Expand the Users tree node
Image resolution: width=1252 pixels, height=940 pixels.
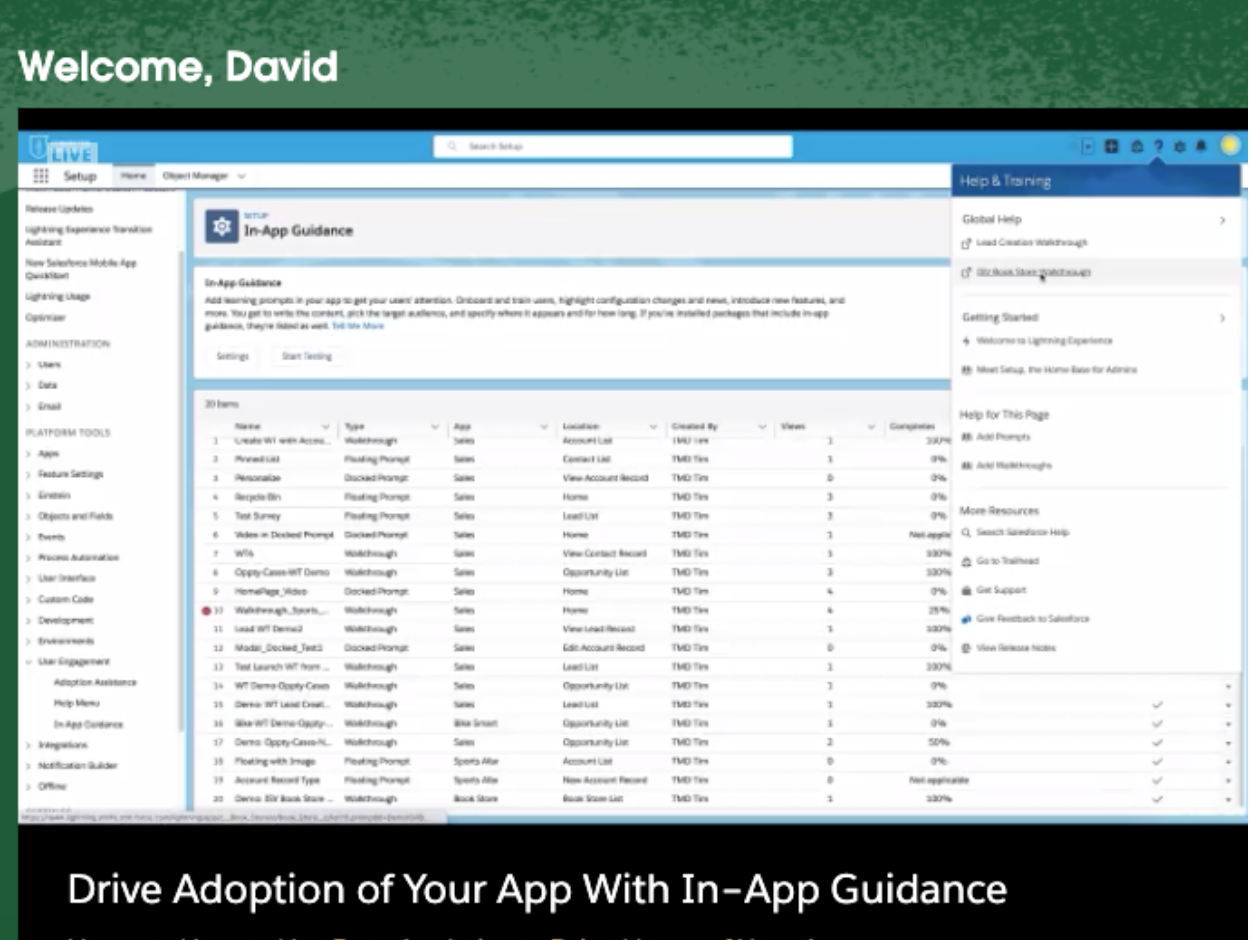29,365
